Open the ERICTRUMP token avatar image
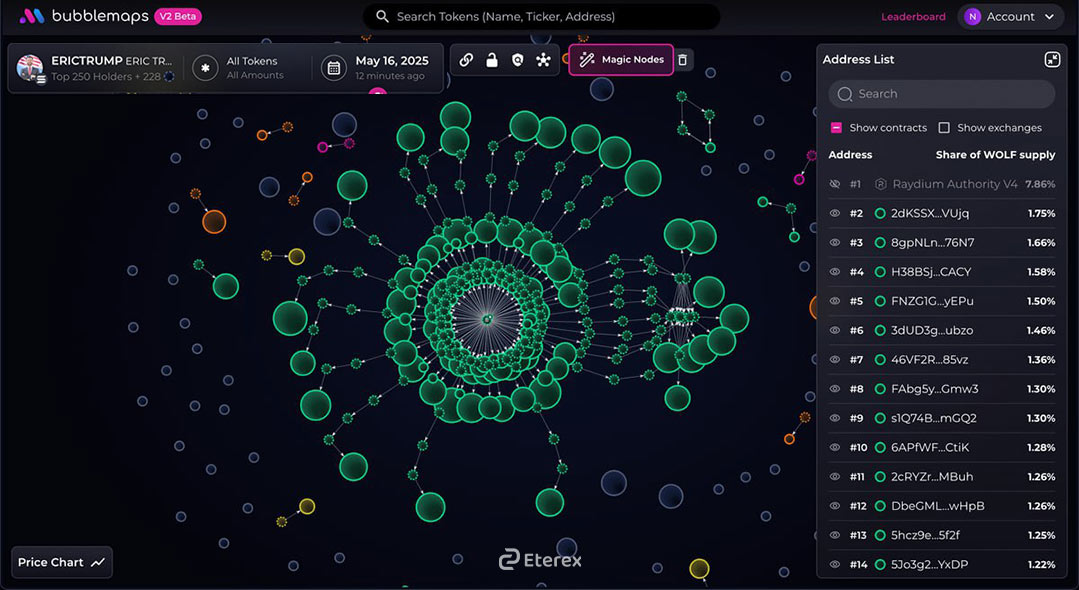The height and width of the screenshot is (590, 1079). point(30,68)
